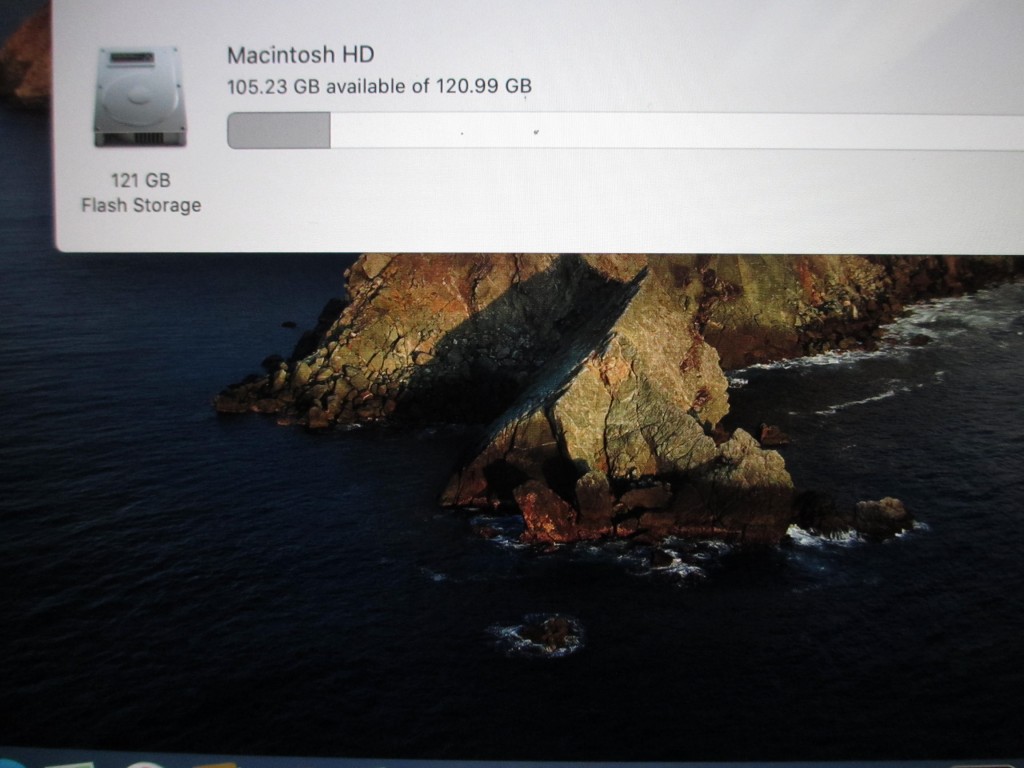The height and width of the screenshot is (768, 1024).
Task: Click the used portion of the storage bar
Action: [279, 131]
